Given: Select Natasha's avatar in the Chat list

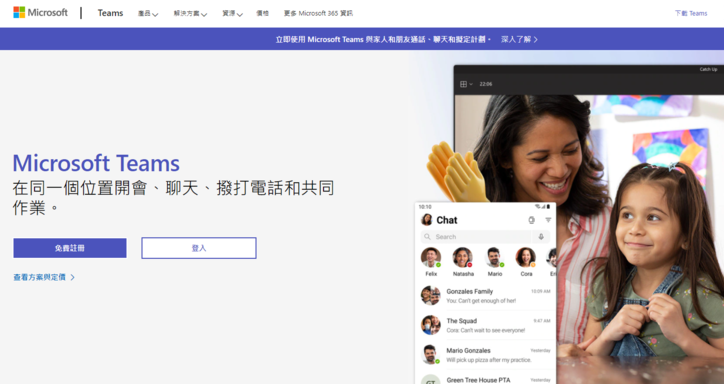Looking at the screenshot, I should click(x=462, y=257).
